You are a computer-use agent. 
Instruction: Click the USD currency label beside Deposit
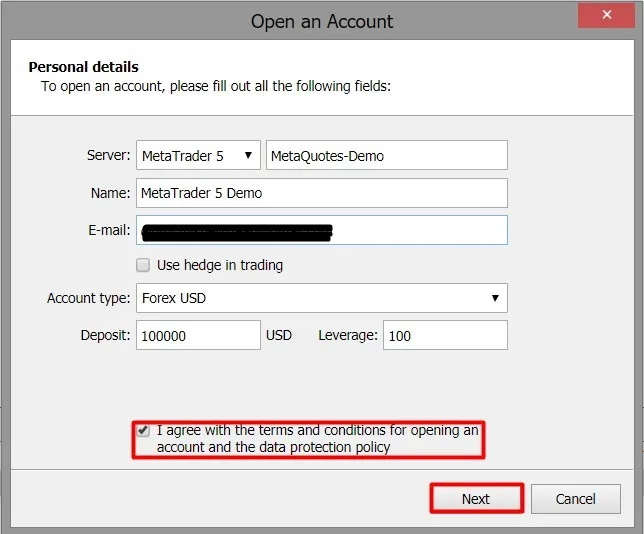click(279, 335)
